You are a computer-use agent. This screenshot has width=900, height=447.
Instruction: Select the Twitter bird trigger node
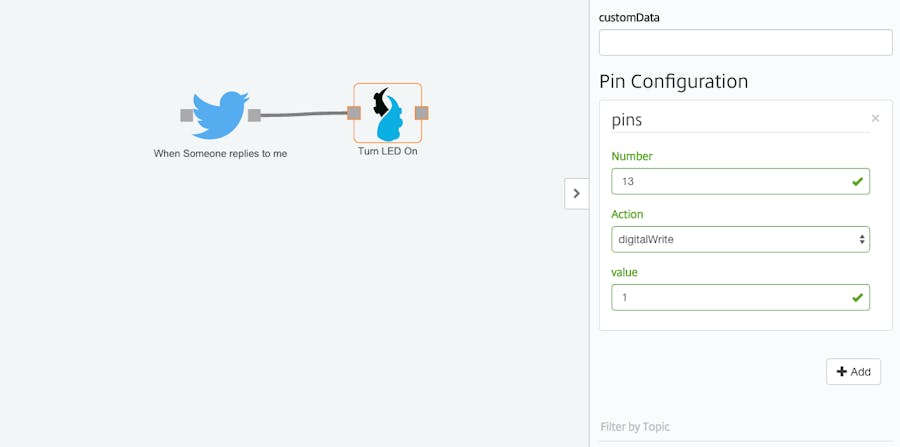click(220, 115)
